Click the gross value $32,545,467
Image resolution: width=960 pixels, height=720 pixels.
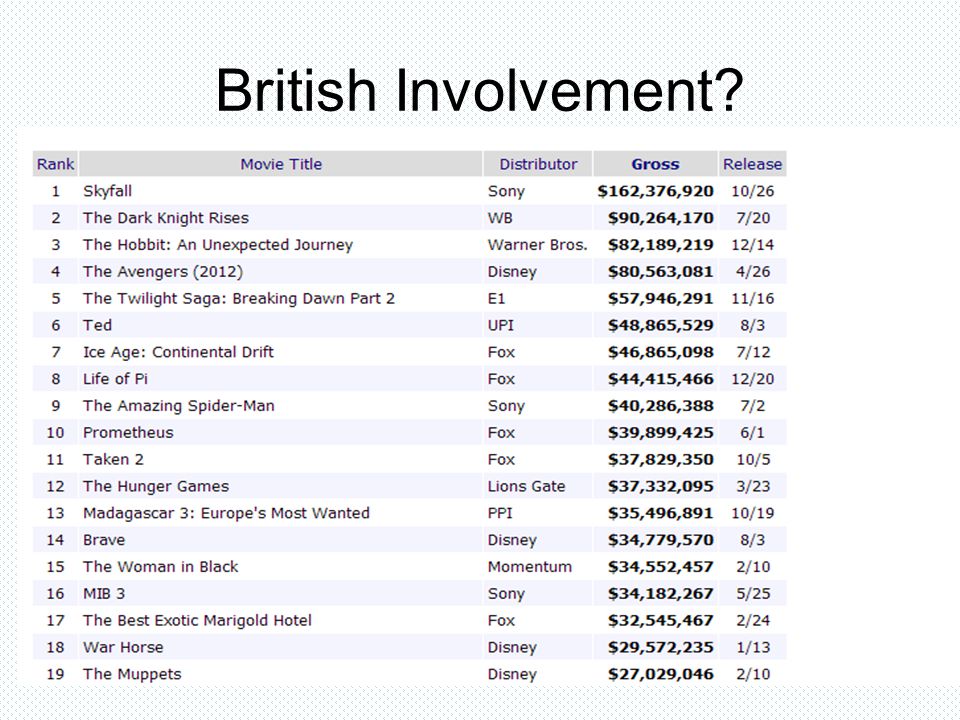[x=661, y=621]
